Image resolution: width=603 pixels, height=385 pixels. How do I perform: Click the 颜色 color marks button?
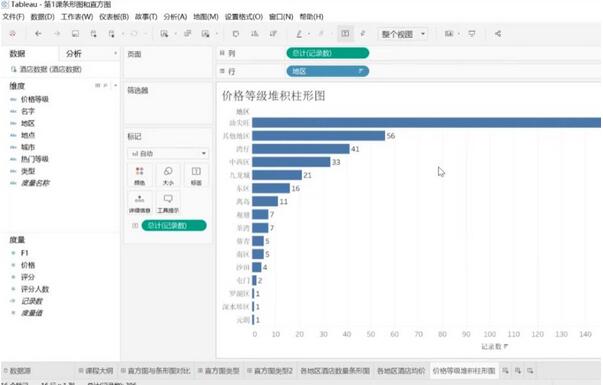(140, 175)
